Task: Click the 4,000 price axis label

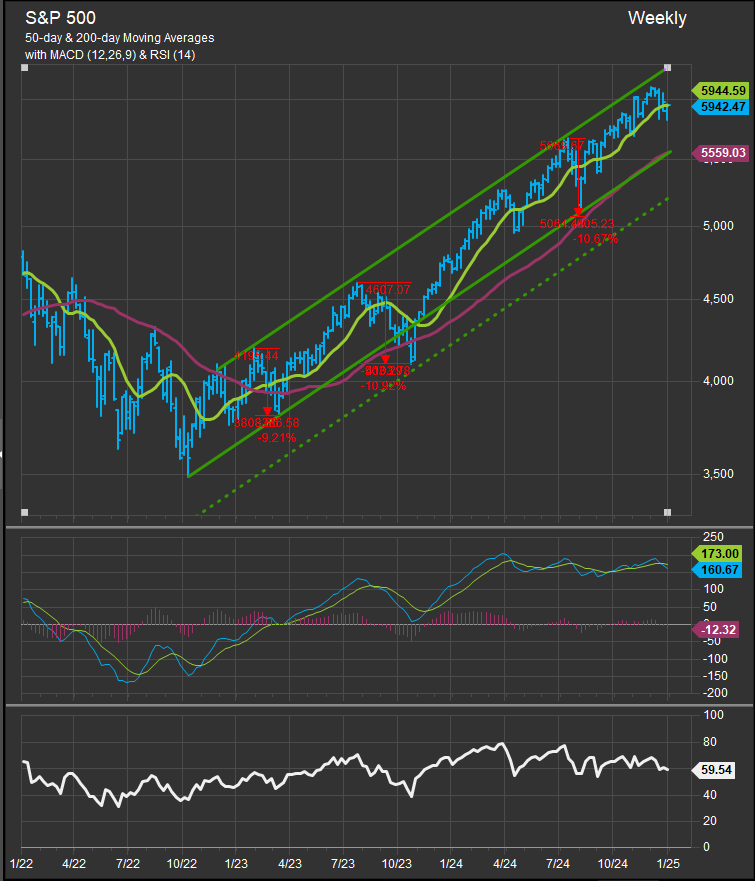Action: [x=718, y=381]
